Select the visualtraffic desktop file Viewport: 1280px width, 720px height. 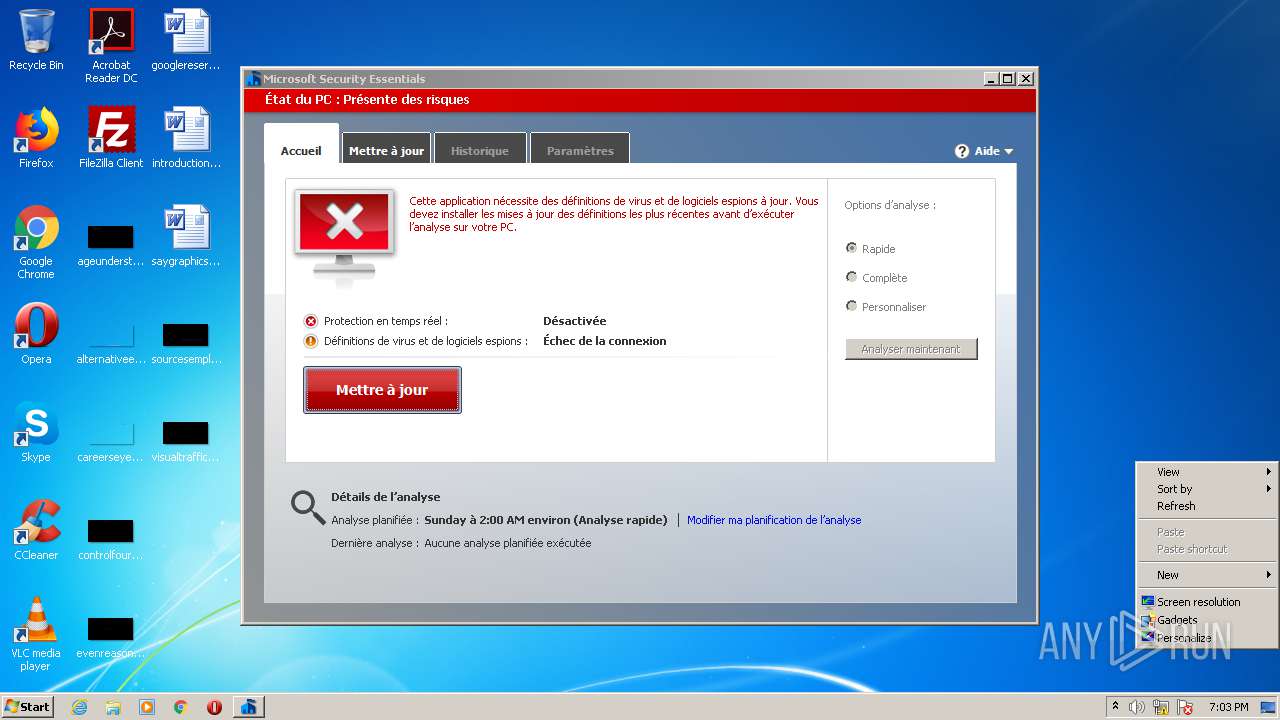click(186, 441)
